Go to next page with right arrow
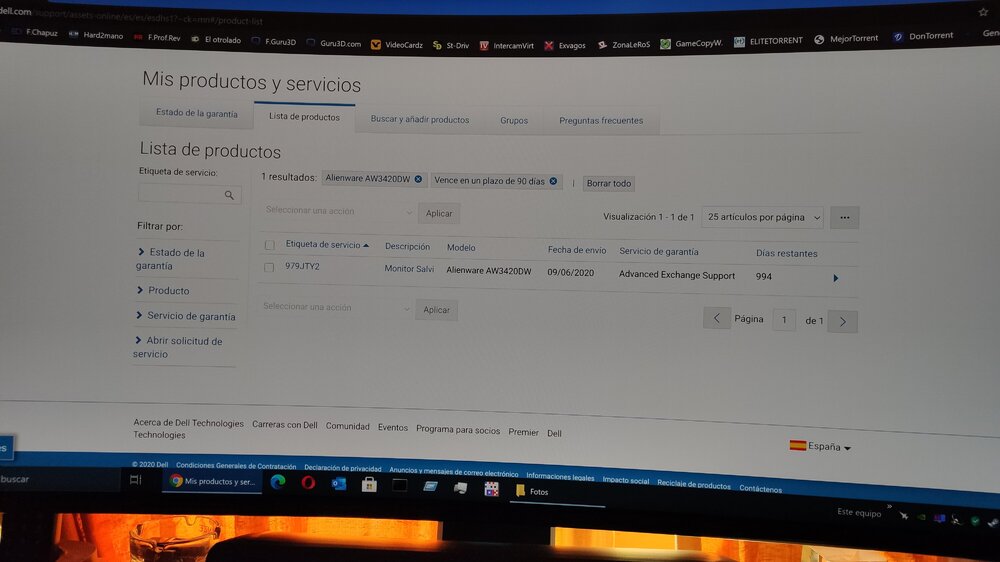Viewport: 1000px width, 562px height. (x=842, y=322)
